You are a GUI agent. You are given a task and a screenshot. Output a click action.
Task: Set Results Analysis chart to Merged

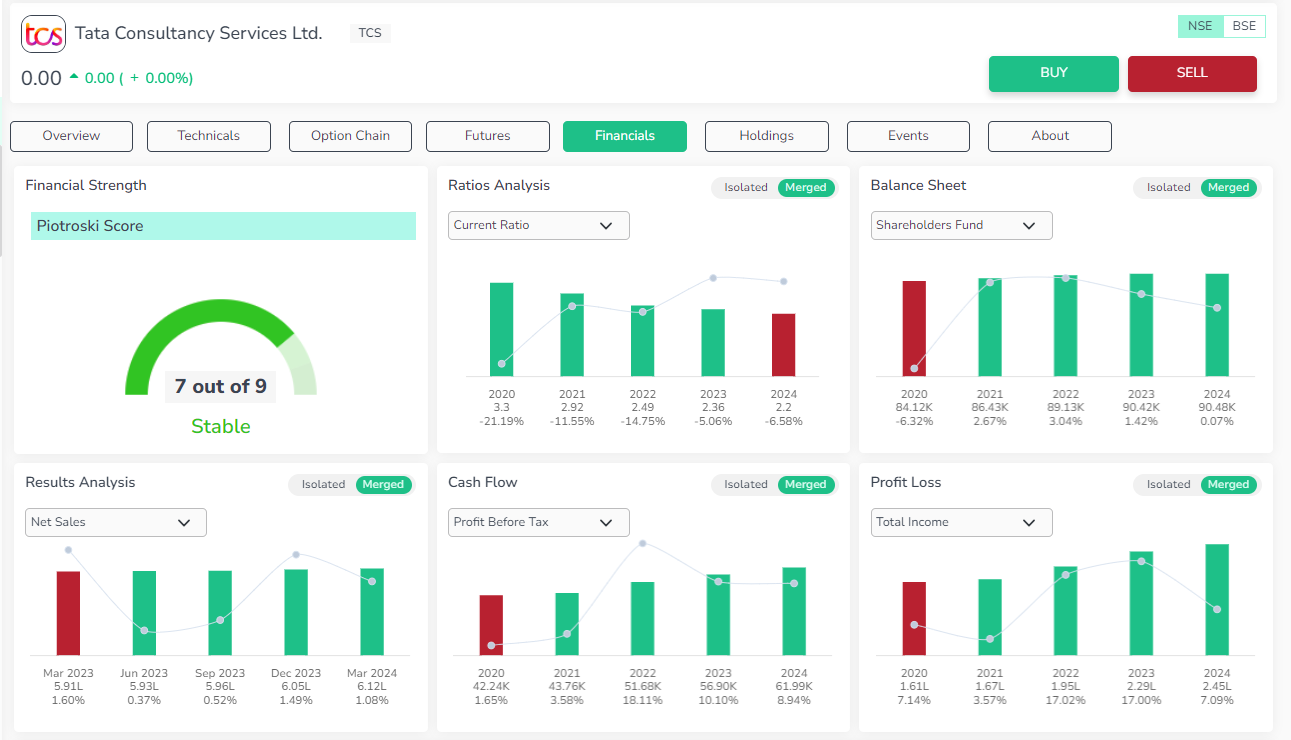click(x=383, y=484)
